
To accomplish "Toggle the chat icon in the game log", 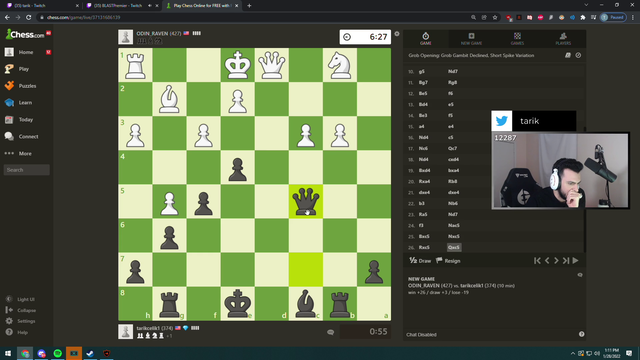I will click(580, 275).
